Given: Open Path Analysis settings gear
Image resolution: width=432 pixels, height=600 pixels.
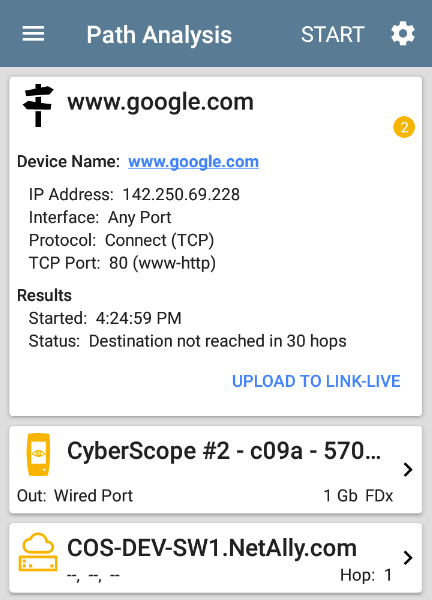Looking at the screenshot, I should (x=403, y=34).
